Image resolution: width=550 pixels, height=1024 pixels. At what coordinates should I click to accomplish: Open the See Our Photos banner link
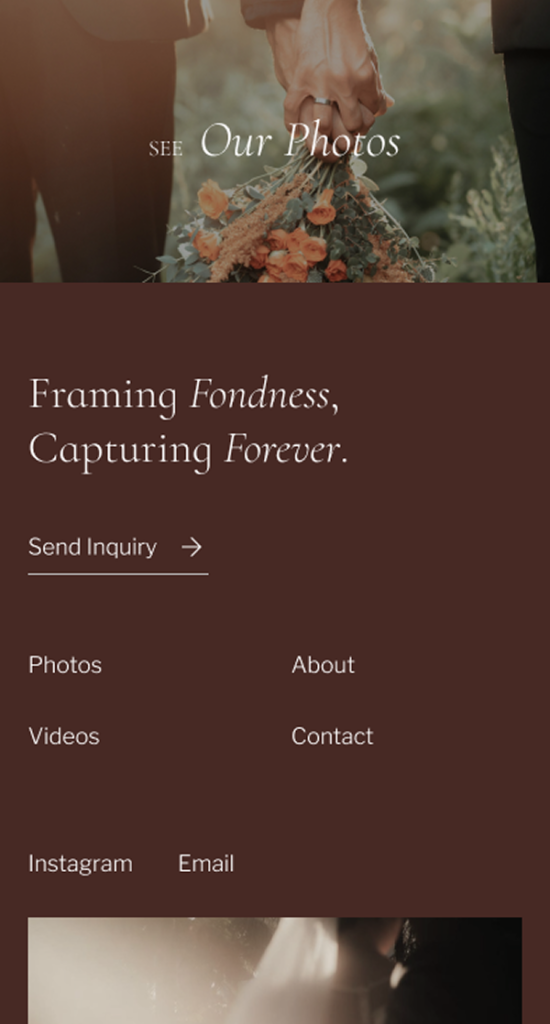click(x=274, y=140)
